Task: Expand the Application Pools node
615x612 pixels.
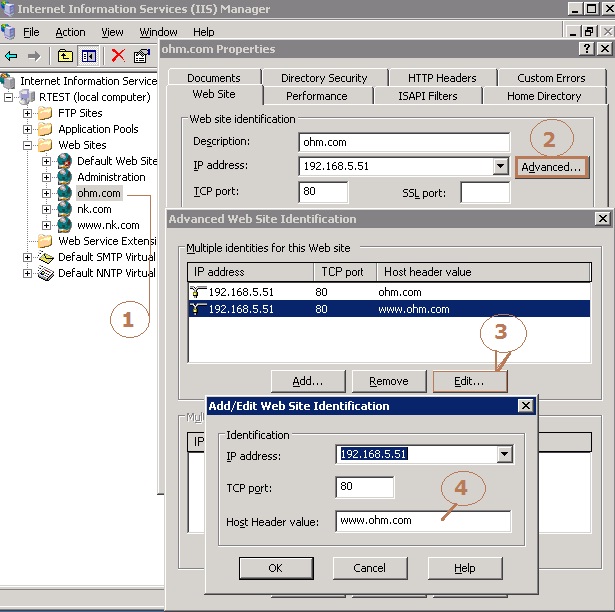Action: [x=27, y=129]
